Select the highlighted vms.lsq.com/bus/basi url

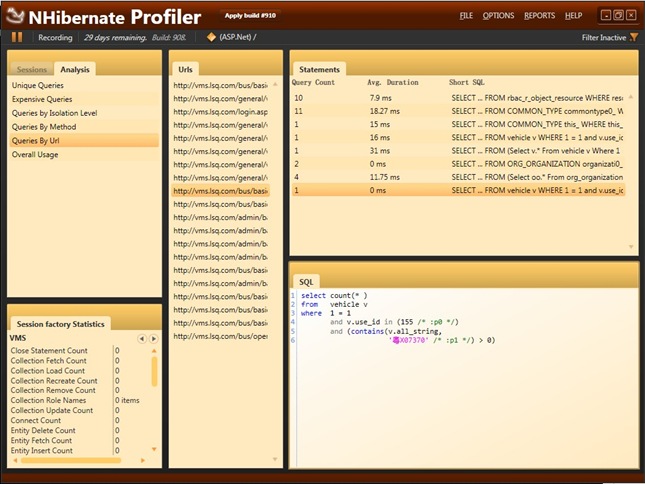click(x=220, y=191)
